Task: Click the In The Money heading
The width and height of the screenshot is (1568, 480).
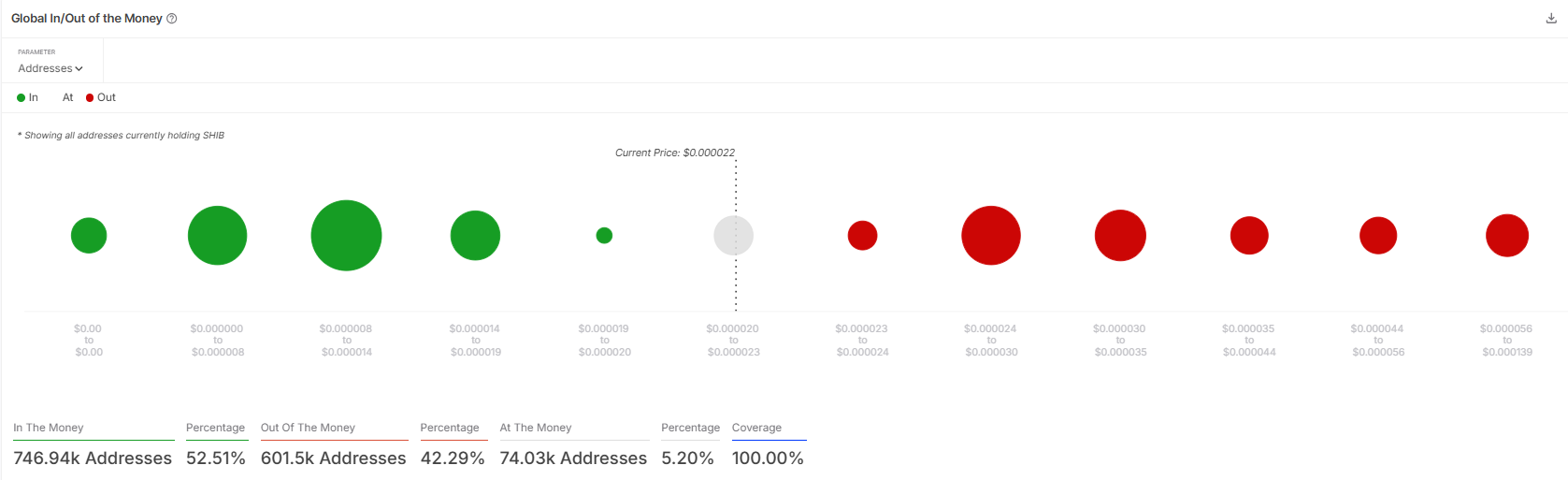Action: pos(49,428)
